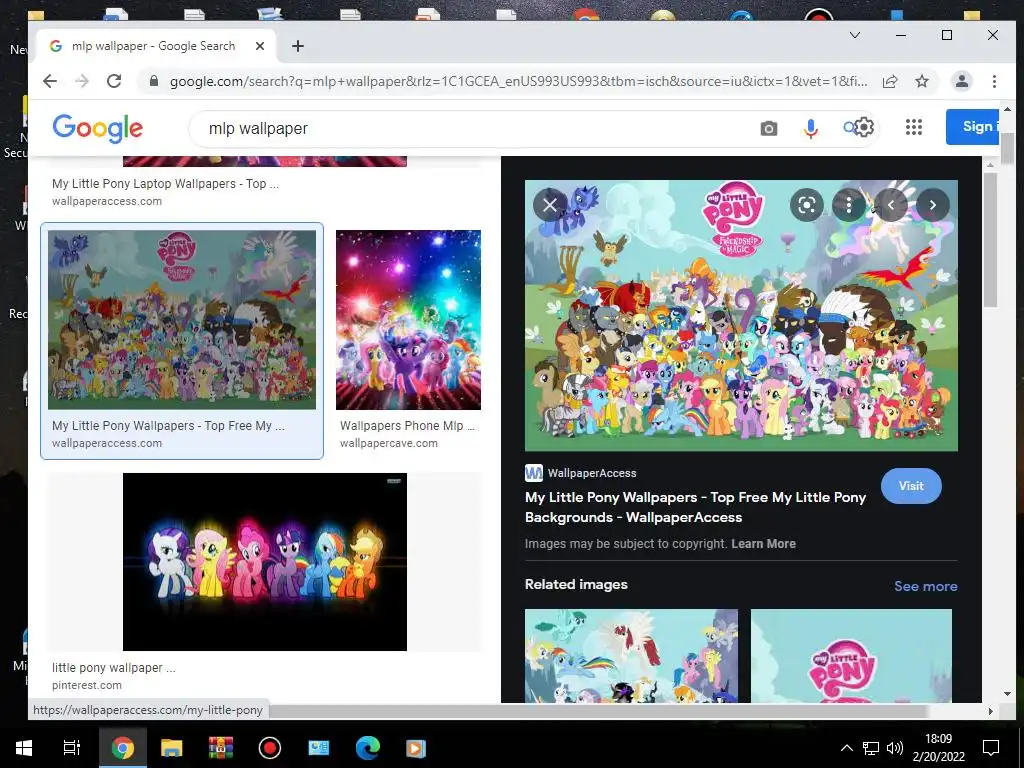Click 'Wallpapers Phone Mlp ...' caption
This screenshot has width=1024, height=768.
click(407, 425)
